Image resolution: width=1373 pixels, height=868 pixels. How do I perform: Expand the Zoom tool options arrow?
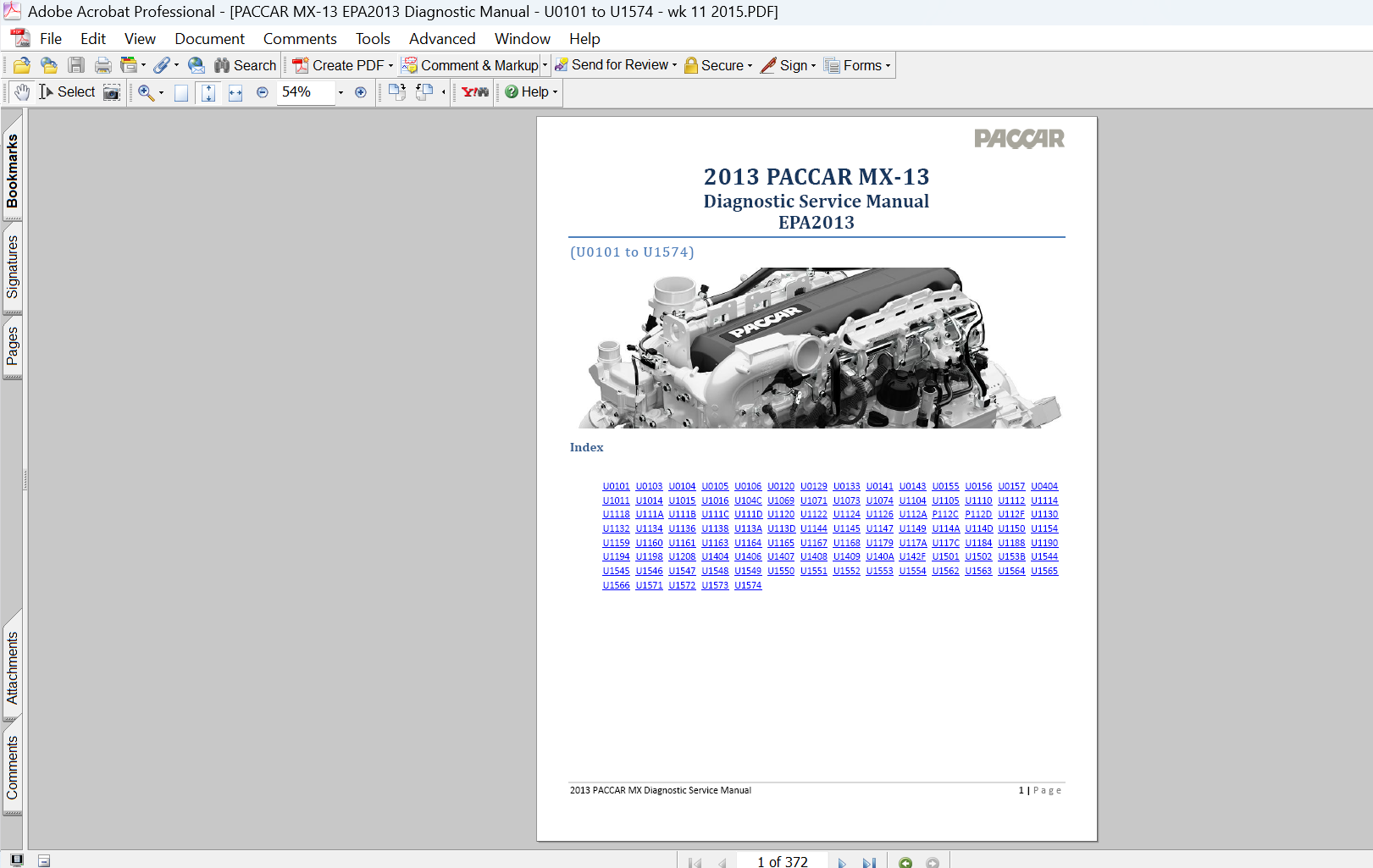tap(161, 92)
